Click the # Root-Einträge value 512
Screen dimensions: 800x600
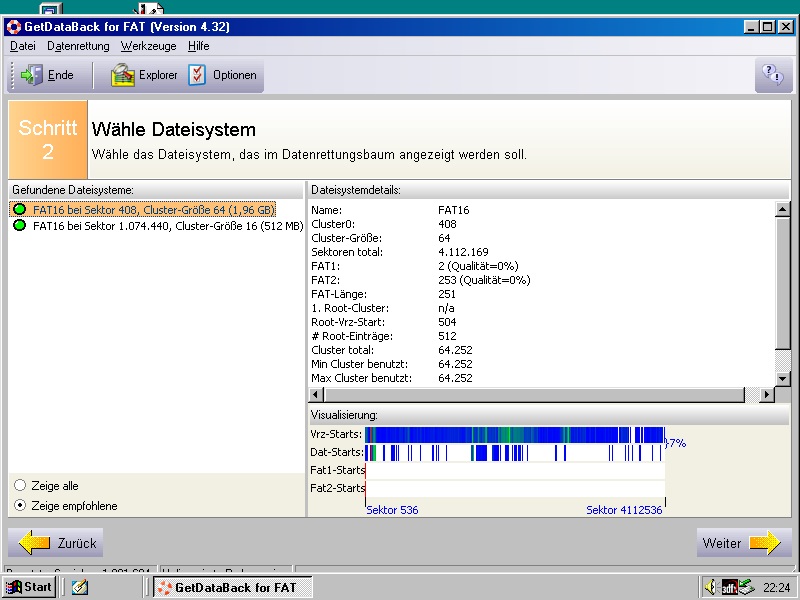[x=447, y=336]
